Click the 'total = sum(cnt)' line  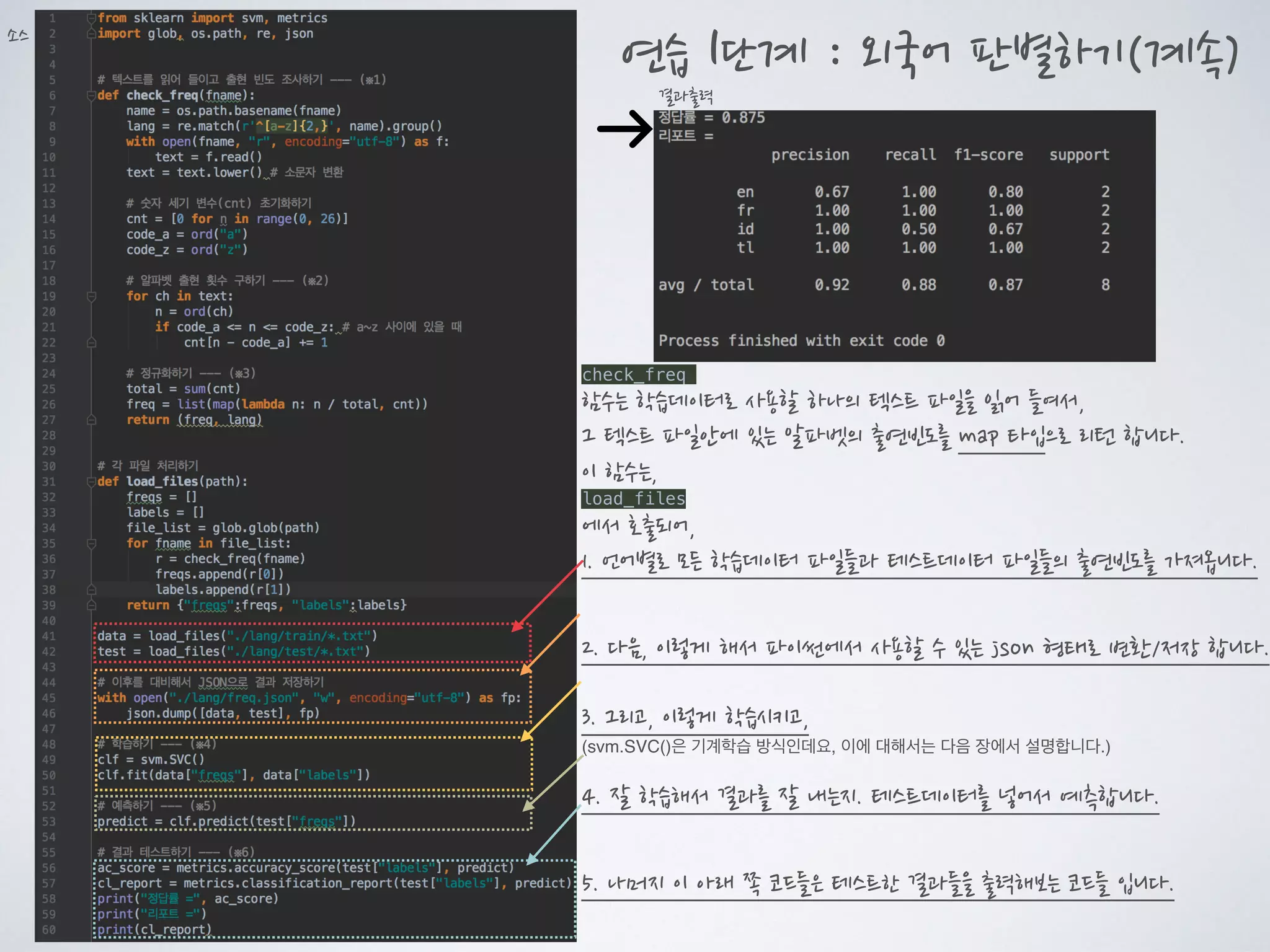(183, 389)
